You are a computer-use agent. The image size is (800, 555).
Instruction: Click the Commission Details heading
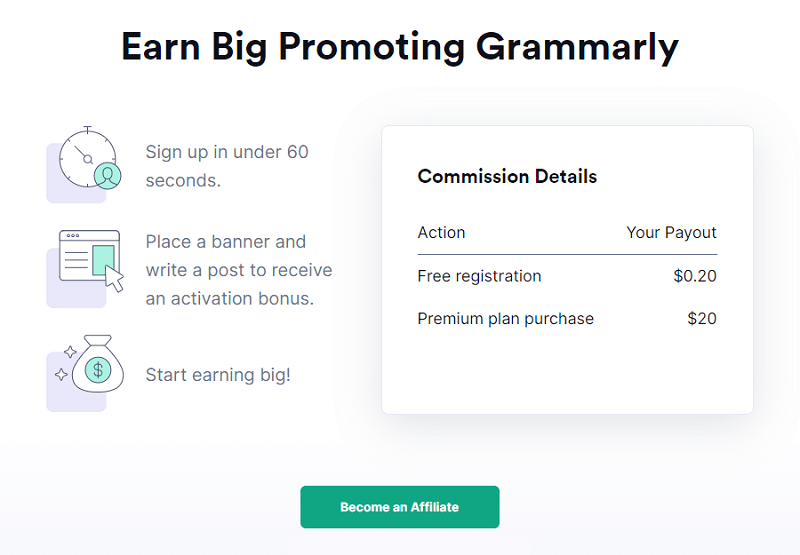[507, 176]
